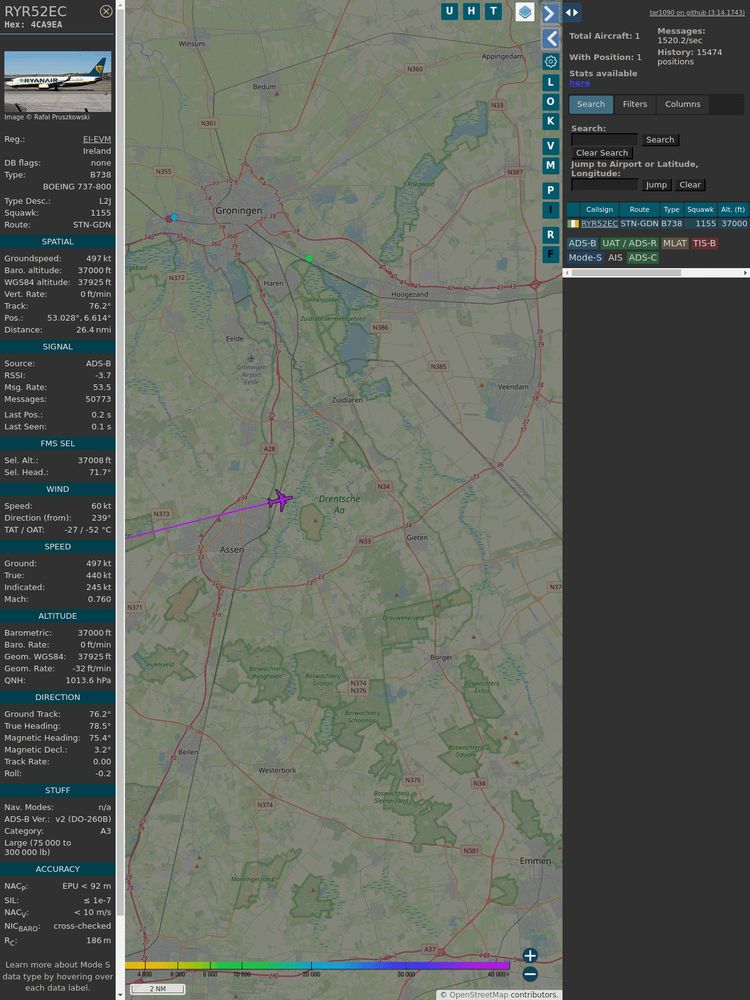Click the FMS SEL section header
750x1000 pixels.
point(57,443)
